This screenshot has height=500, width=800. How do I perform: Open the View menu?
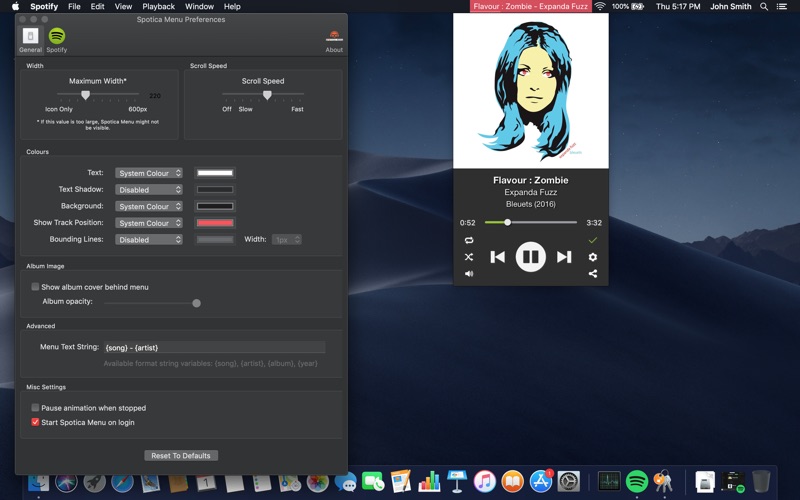coord(123,7)
